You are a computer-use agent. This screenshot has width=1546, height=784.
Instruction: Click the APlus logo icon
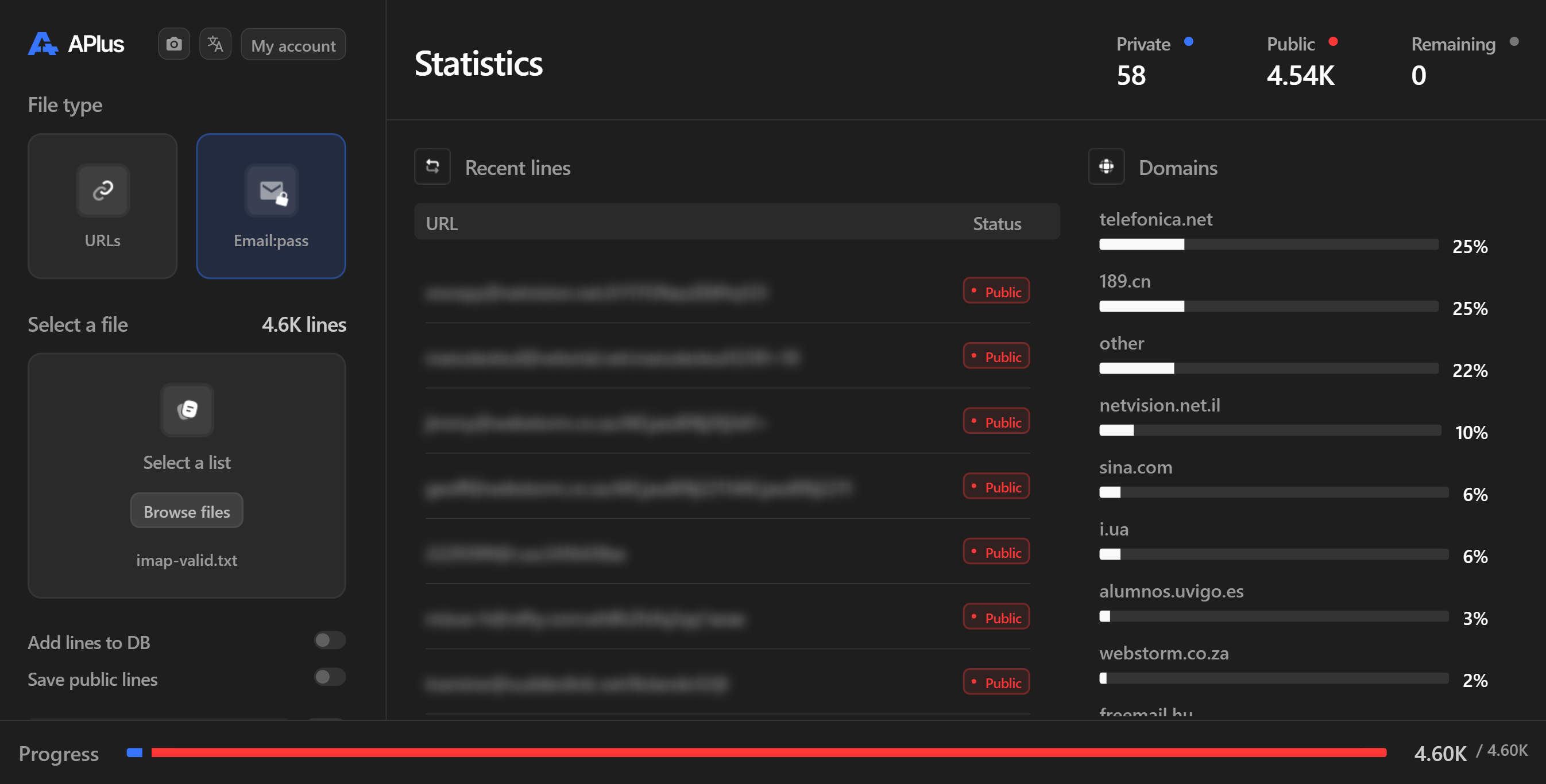coord(42,44)
